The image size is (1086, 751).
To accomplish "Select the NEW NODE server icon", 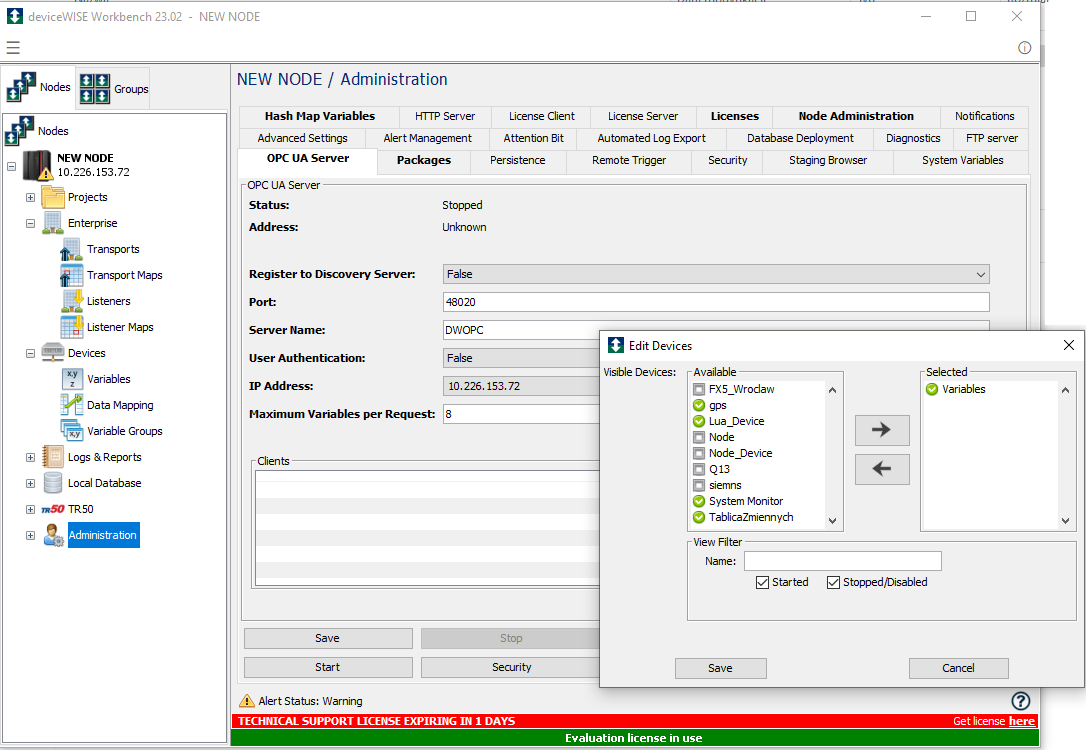I will coord(38,165).
